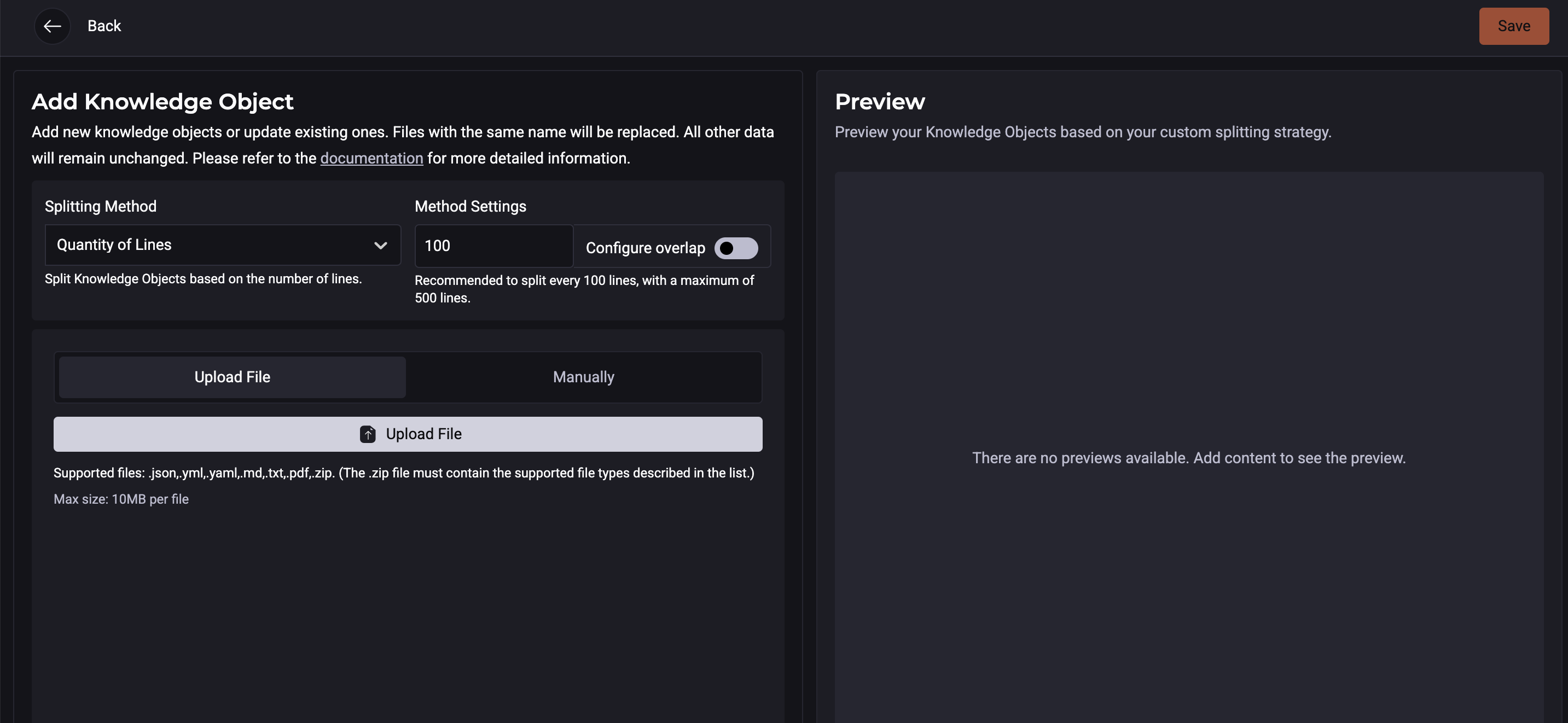Save the knowledge object changes
This screenshot has height=723, width=1568.
tap(1514, 26)
